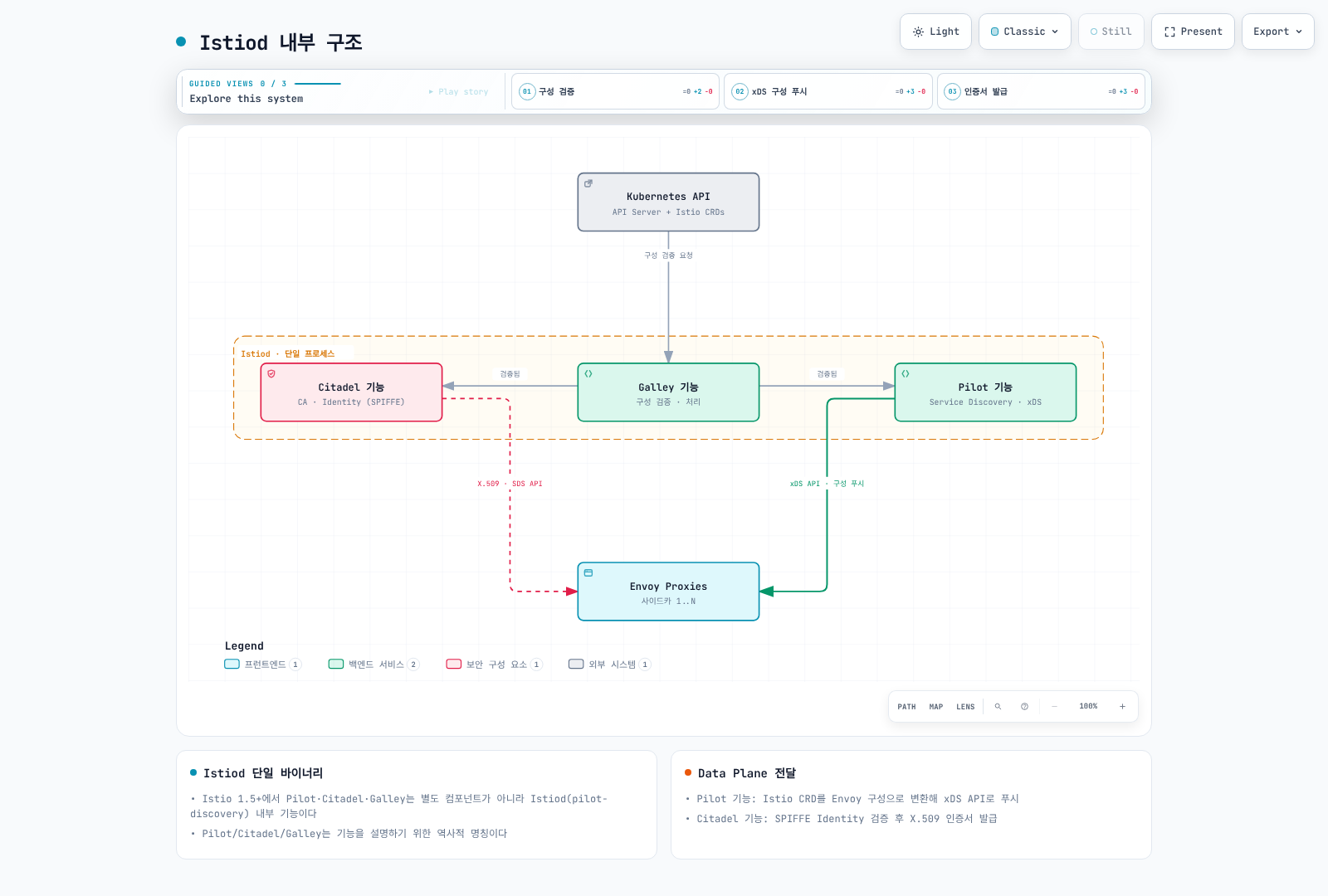Image resolution: width=1328 pixels, height=896 pixels.
Task: Toggle the Still animation mode
Action: pyautogui.click(x=1111, y=32)
